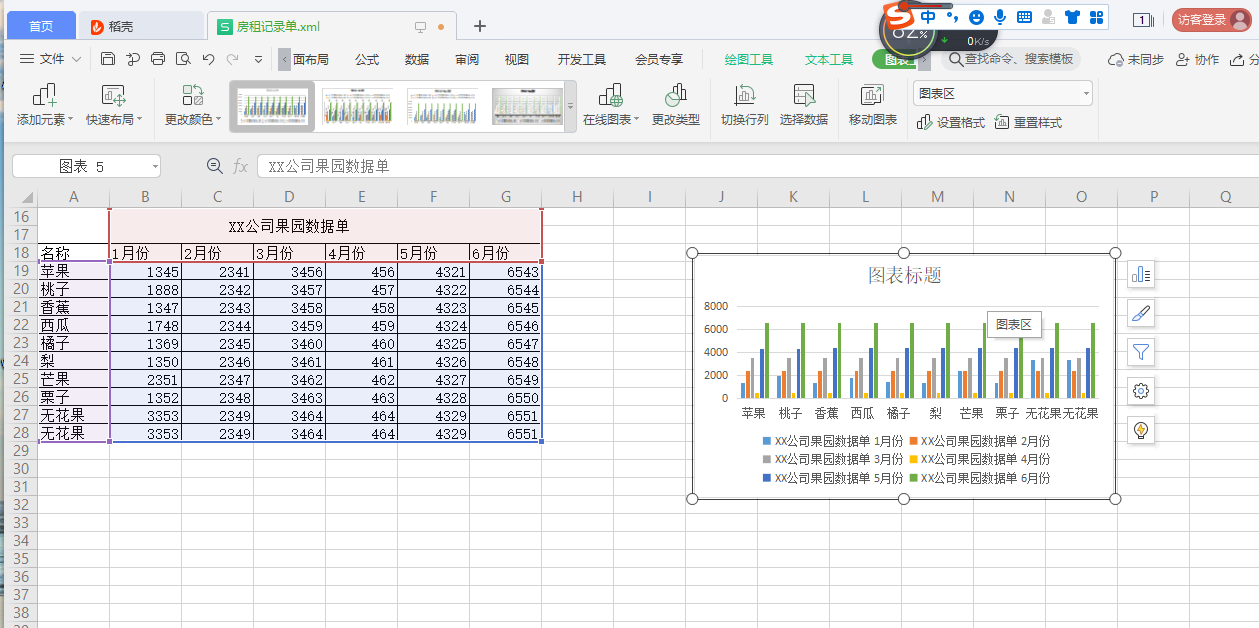1259x628 pixels.
Task: Click the chart settings gear icon
Action: point(1140,391)
